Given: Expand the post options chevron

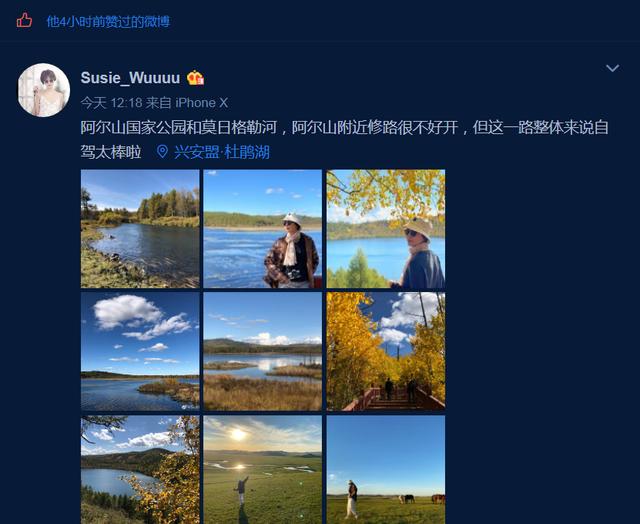Looking at the screenshot, I should [x=612, y=68].
